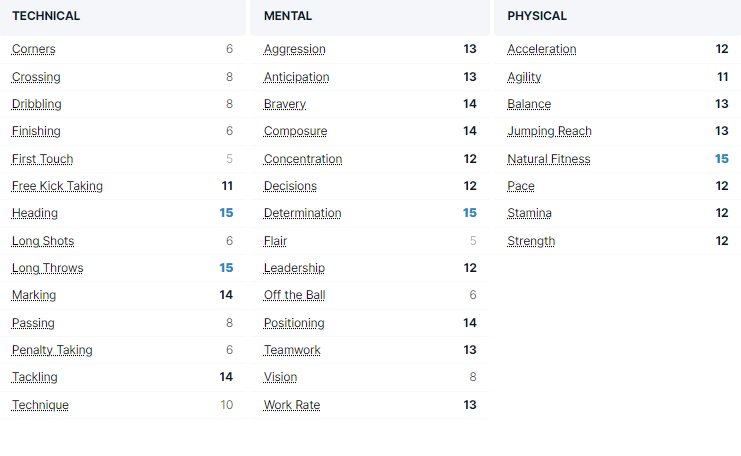
Task: Click the Aggression attribute link
Action: point(294,49)
